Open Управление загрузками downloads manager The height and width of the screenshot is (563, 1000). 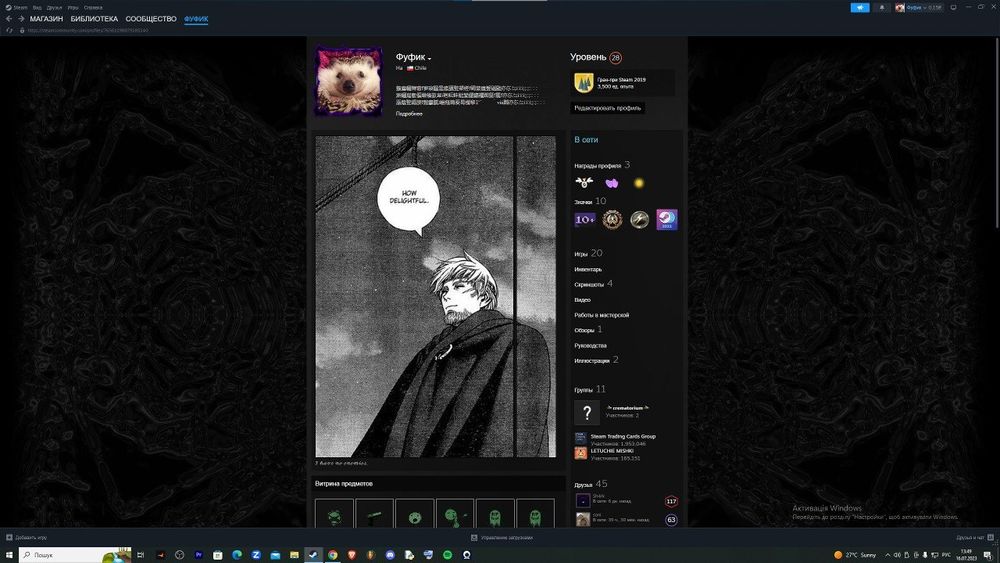pyautogui.click(x=501, y=537)
